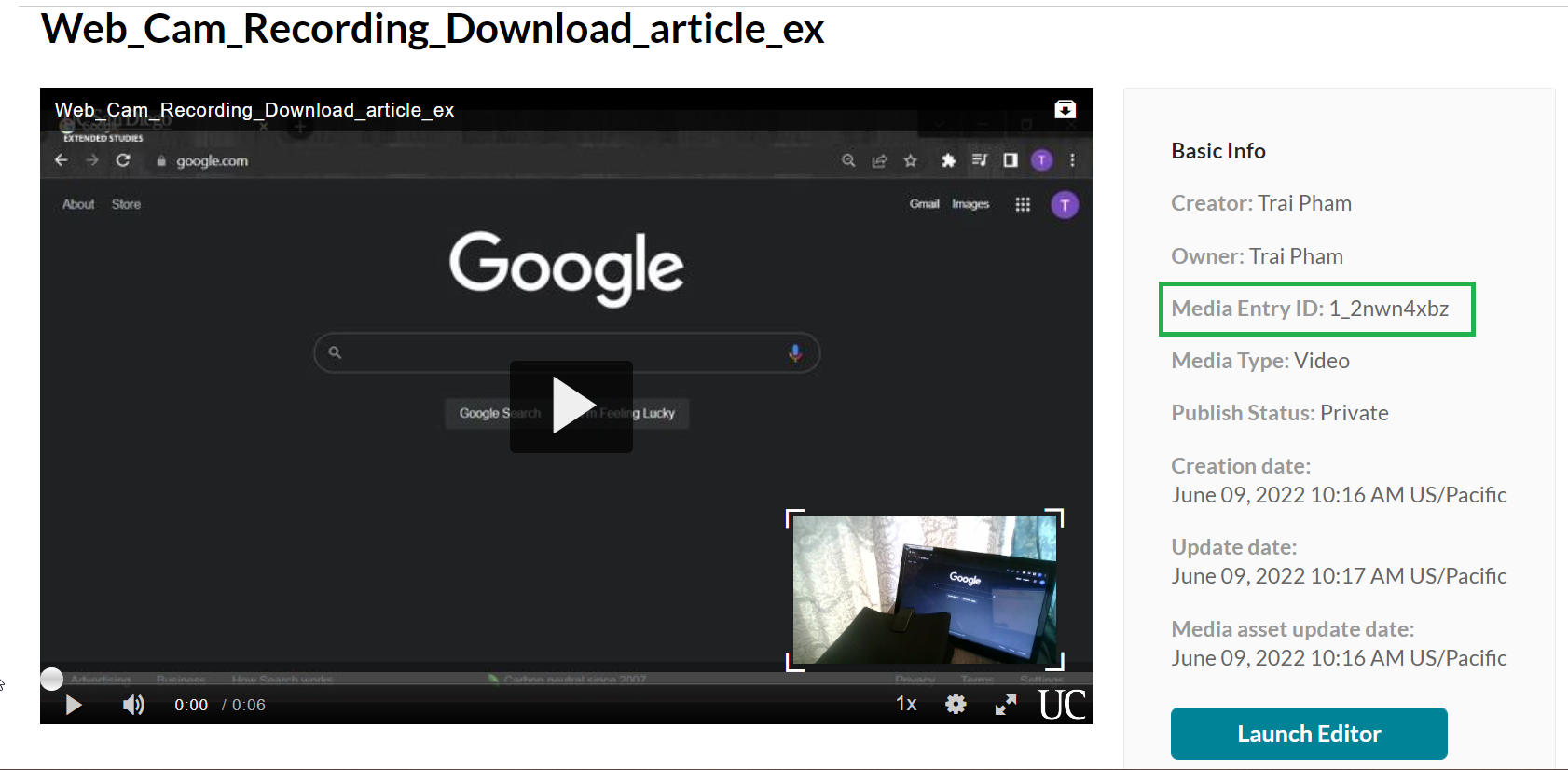The height and width of the screenshot is (770, 1568).
Task: Click the 0:06 total duration text
Action: (x=248, y=705)
